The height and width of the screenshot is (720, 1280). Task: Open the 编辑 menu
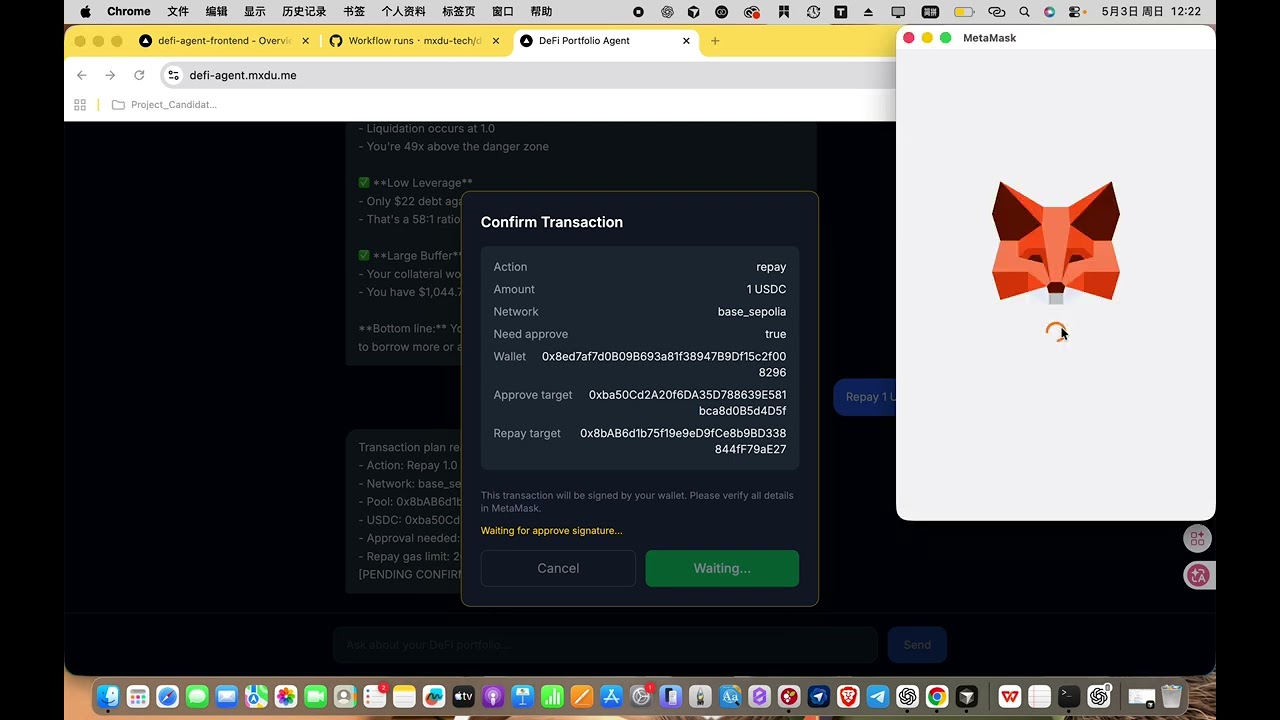pos(216,12)
